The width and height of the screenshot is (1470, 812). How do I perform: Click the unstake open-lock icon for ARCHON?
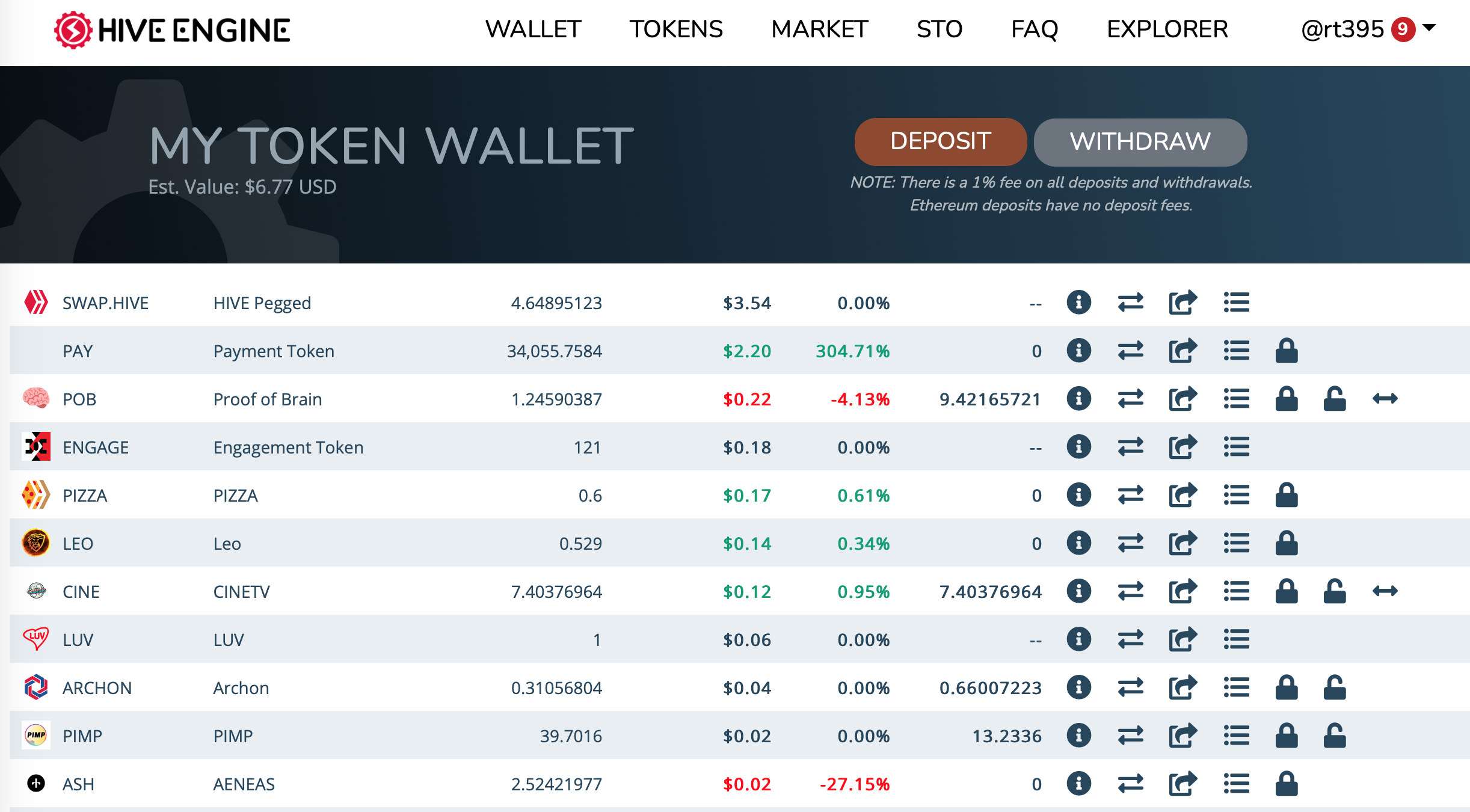(1335, 687)
